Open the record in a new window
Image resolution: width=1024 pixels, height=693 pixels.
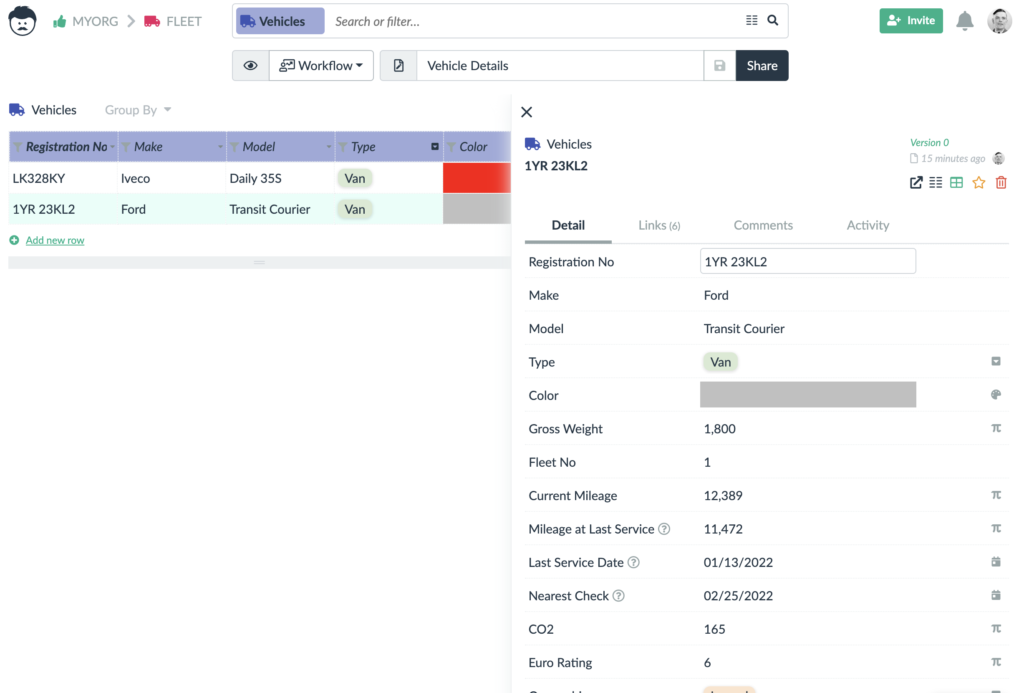(x=916, y=183)
